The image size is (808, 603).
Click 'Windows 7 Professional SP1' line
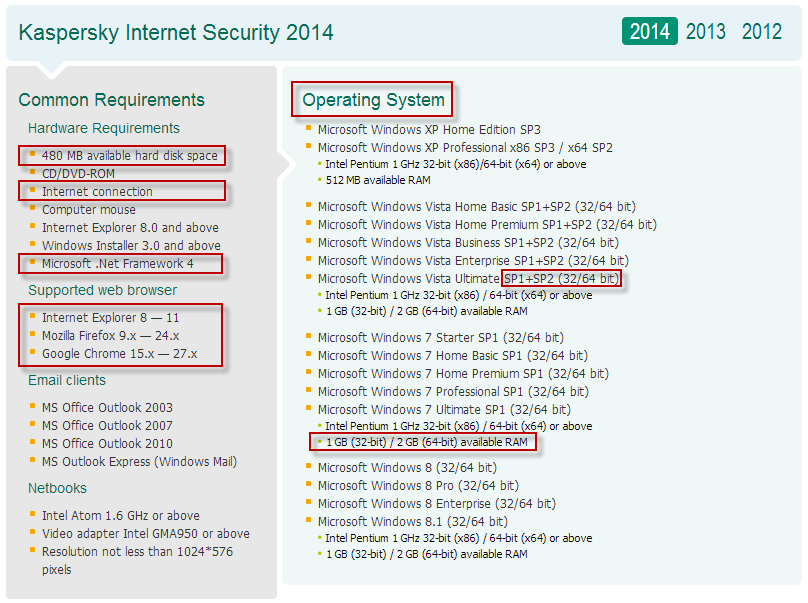[x=453, y=392]
